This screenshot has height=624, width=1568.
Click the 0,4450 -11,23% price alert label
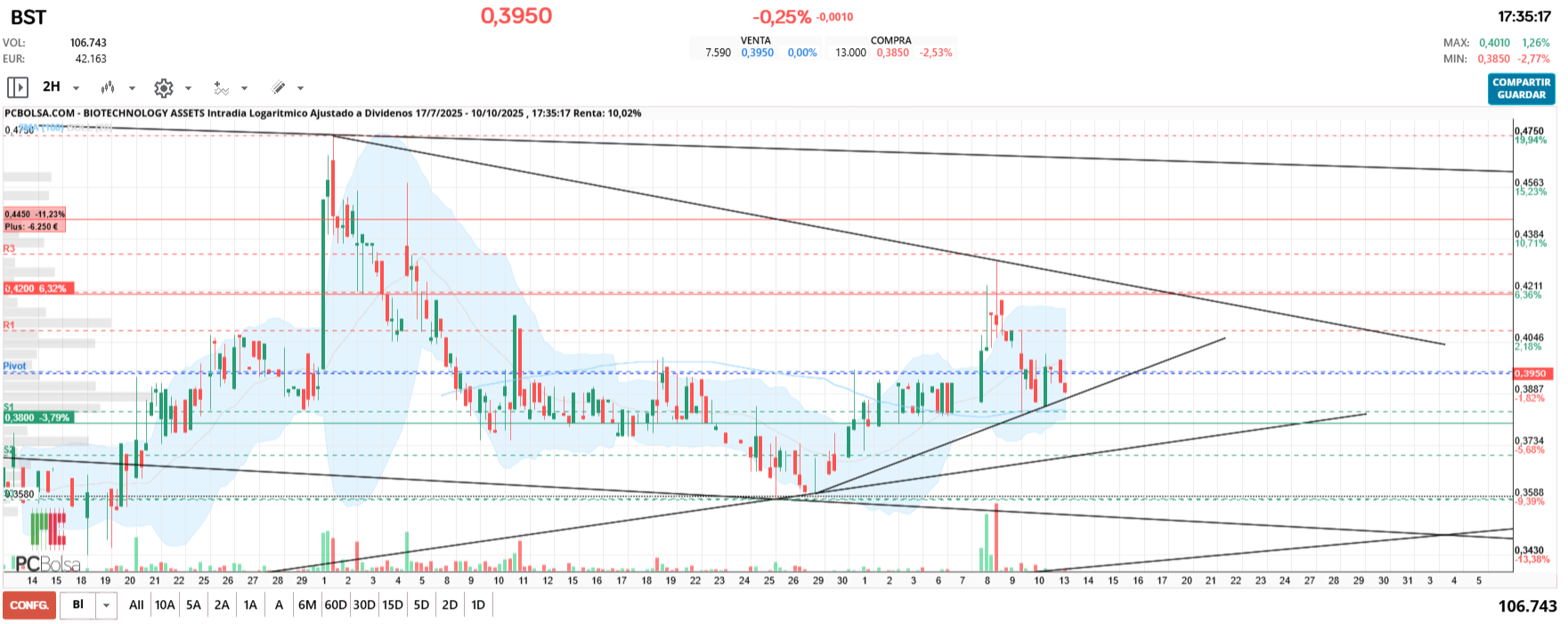click(x=35, y=215)
